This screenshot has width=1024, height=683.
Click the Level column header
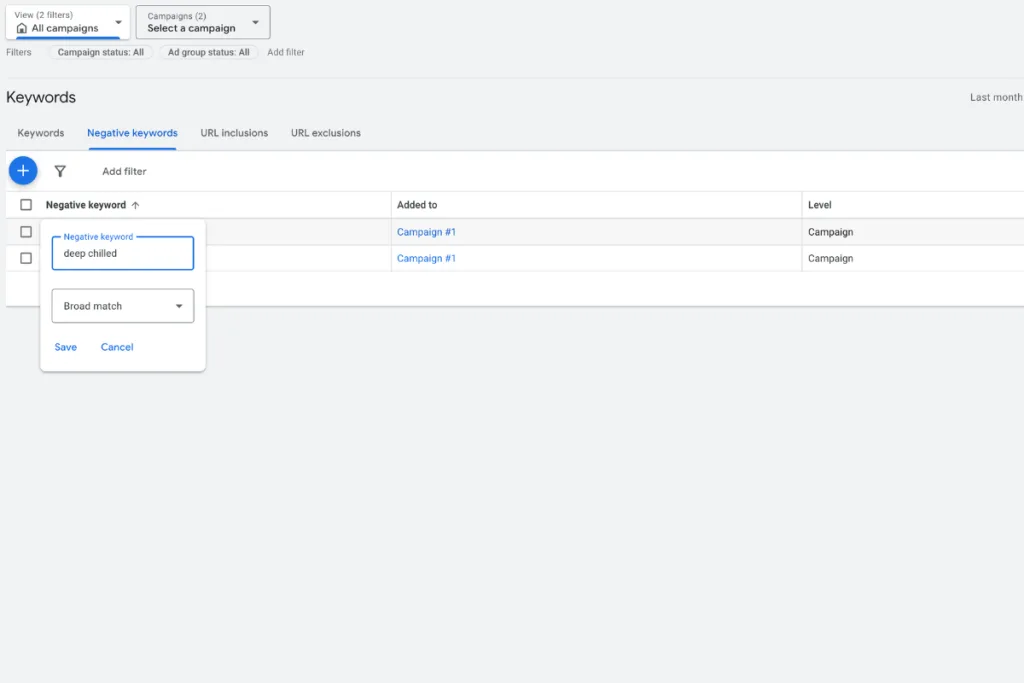pyautogui.click(x=820, y=205)
